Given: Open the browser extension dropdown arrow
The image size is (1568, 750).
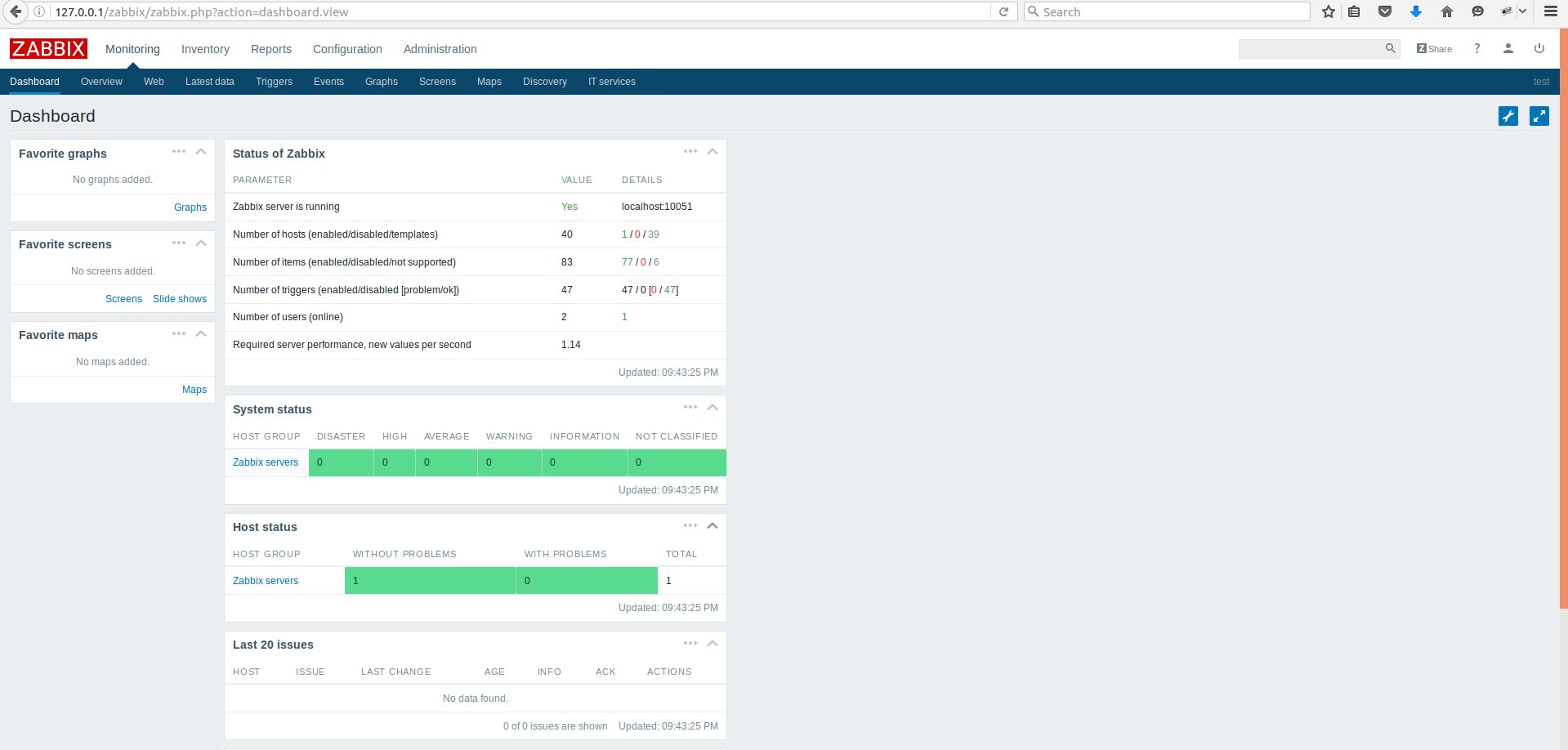Looking at the screenshot, I should 1523,11.
